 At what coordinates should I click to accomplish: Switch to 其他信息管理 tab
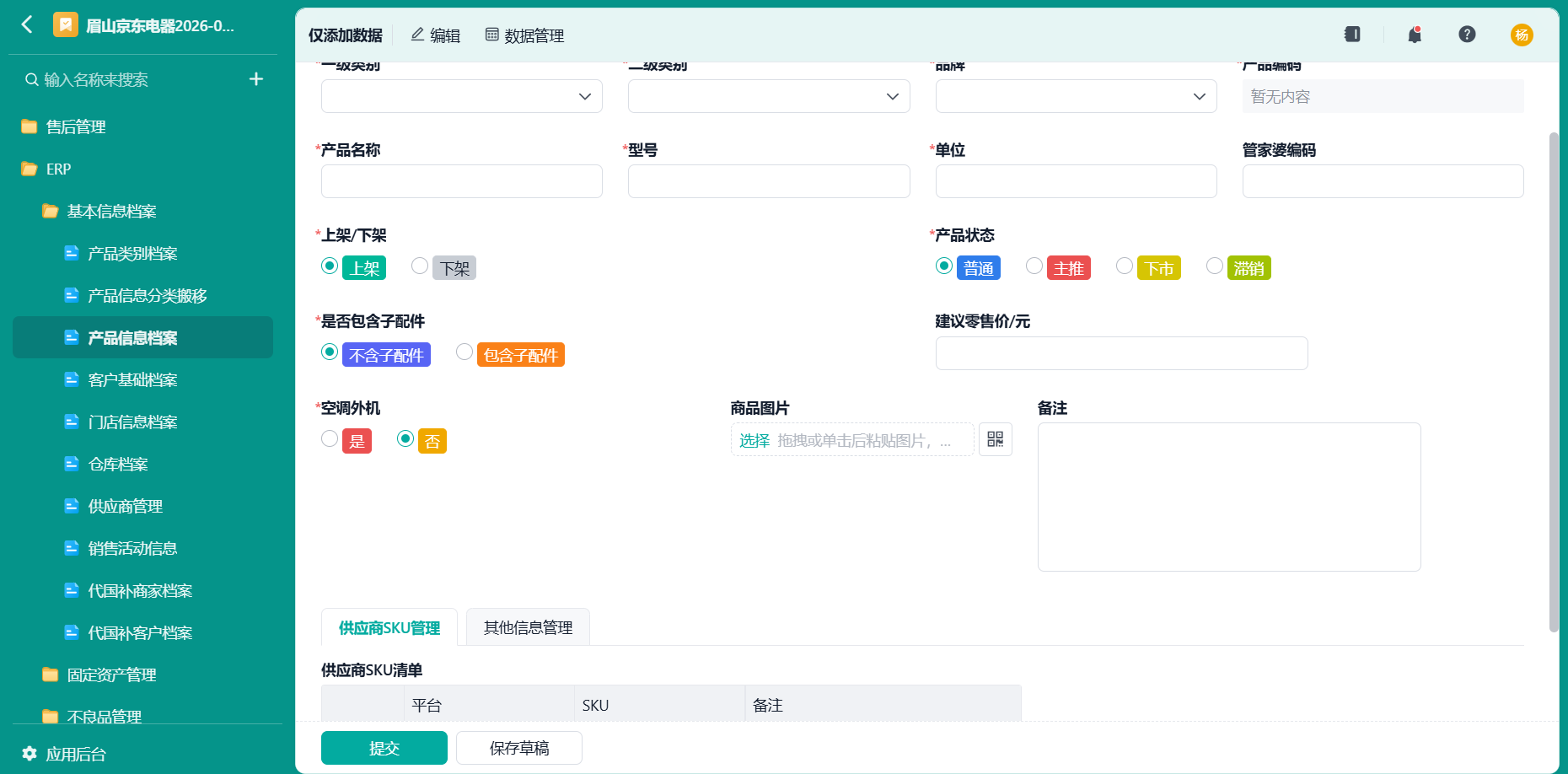528,627
